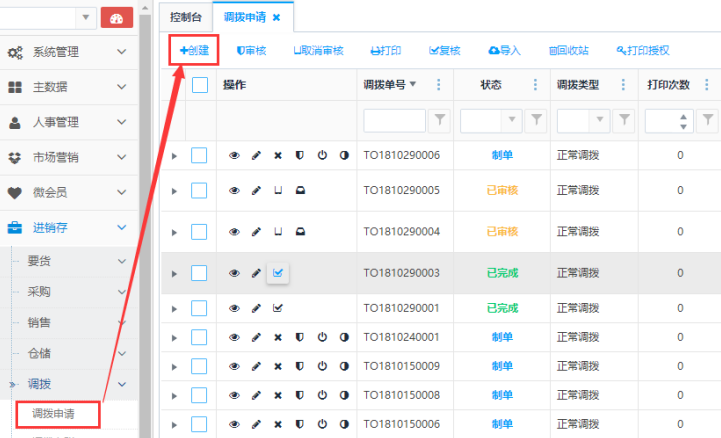Screen dimensions: 721x438
Task: Click the filter funnel icon under 调拨单号
Action: pos(439,120)
